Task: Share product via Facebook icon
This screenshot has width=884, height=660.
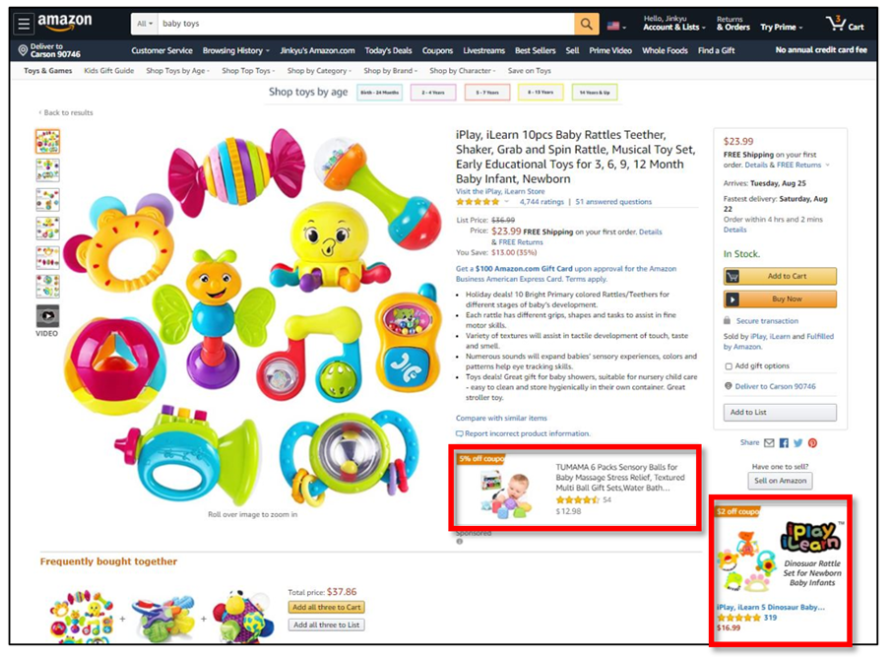Action: [x=784, y=443]
